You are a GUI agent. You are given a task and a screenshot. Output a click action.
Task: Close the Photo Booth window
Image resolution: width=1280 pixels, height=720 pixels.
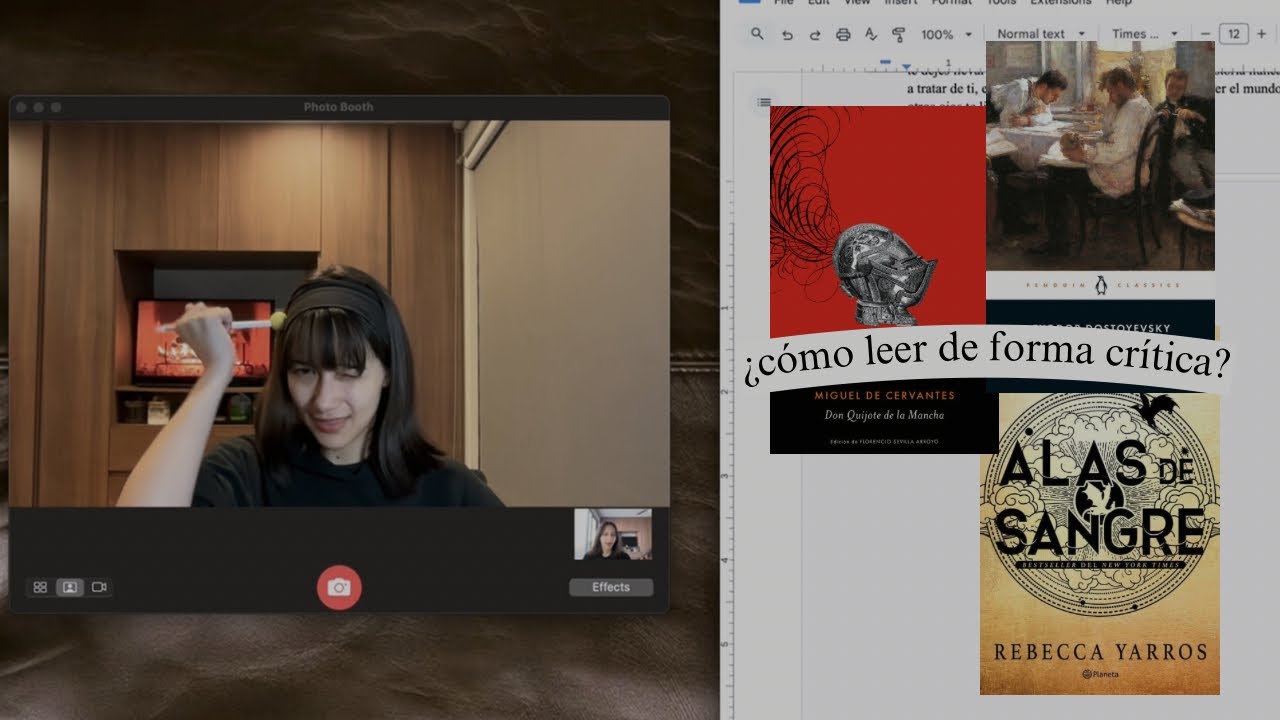(23, 107)
